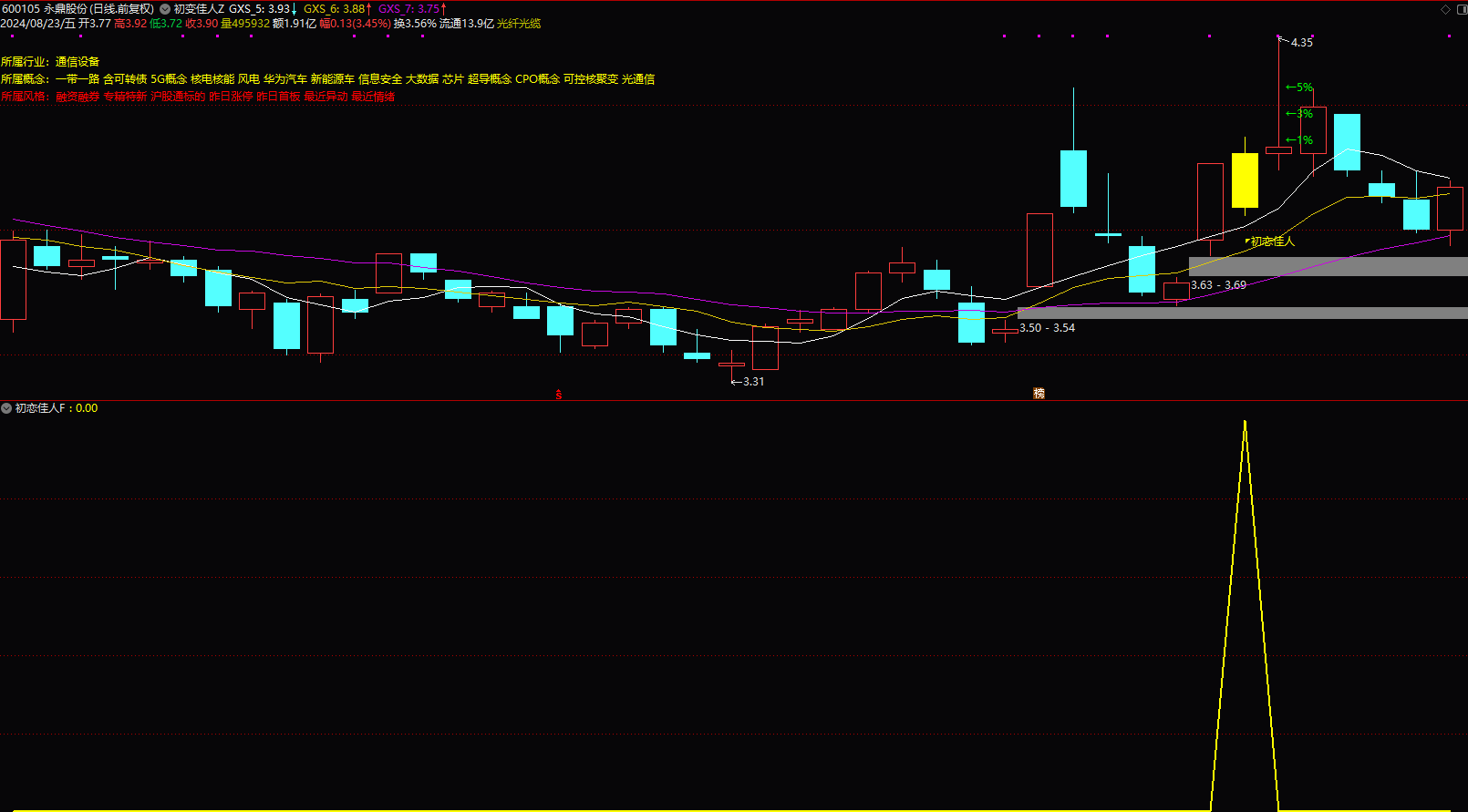Select the 600105 永鼎股份 stock title
The image size is (1468, 812).
click(78, 9)
